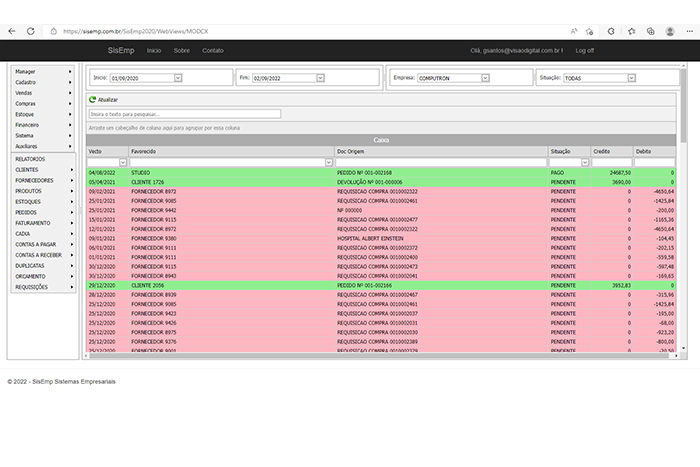Click the Atualizar refresh icon
700x467 pixels.
click(x=92, y=100)
